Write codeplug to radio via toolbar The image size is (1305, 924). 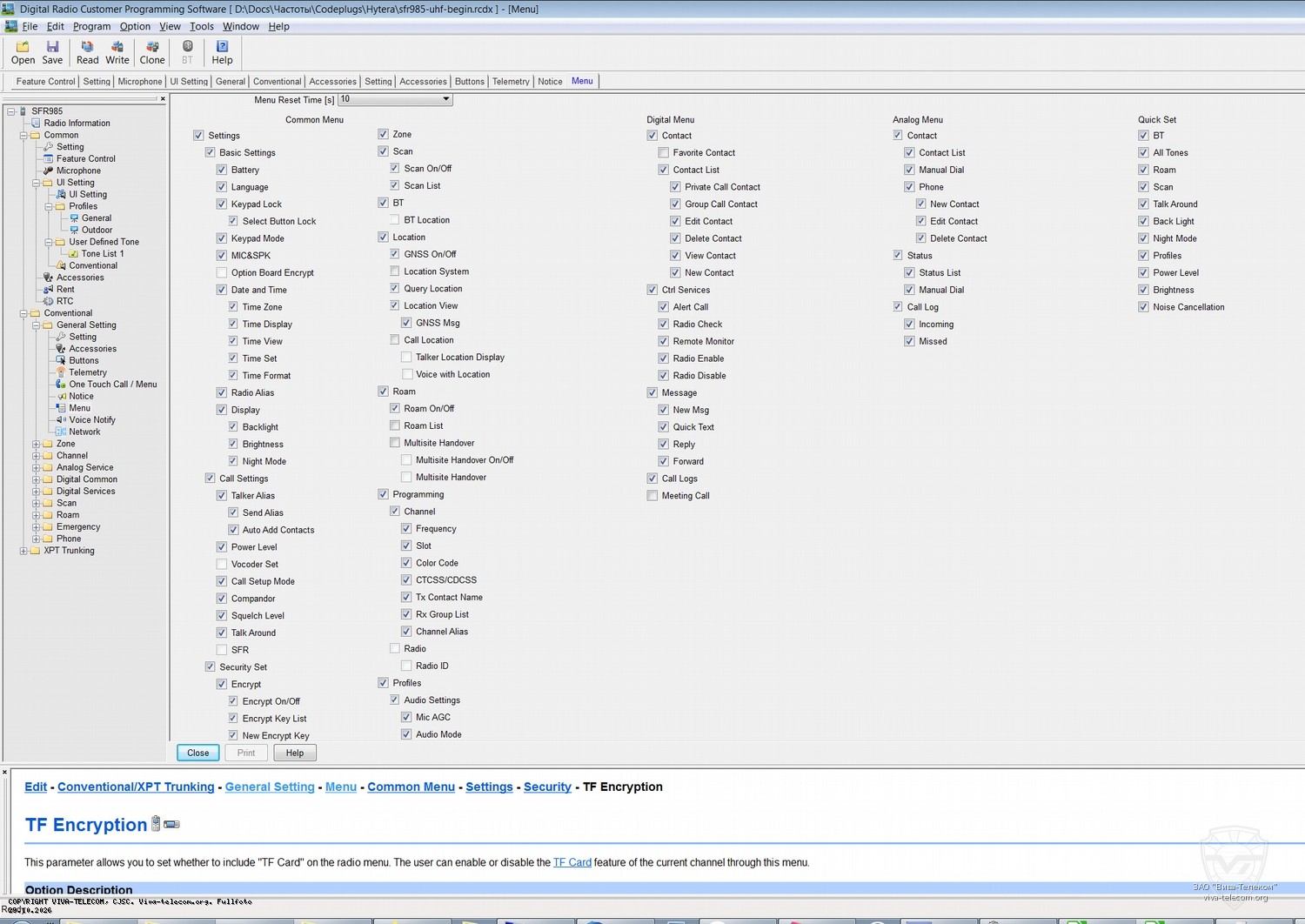[x=117, y=52]
